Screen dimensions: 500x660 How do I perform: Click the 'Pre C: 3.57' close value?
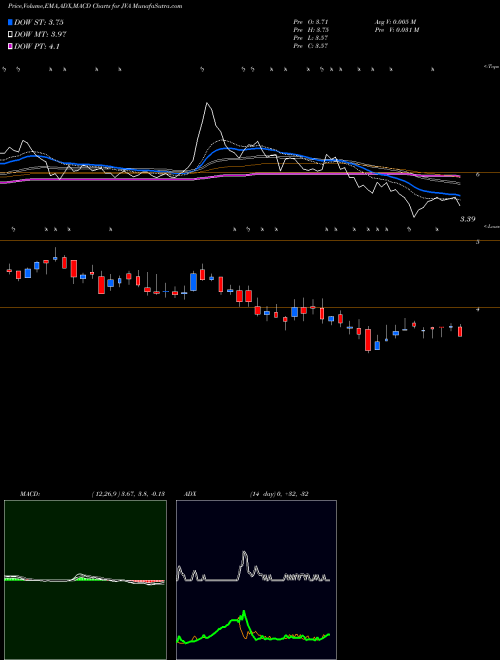point(311,46)
